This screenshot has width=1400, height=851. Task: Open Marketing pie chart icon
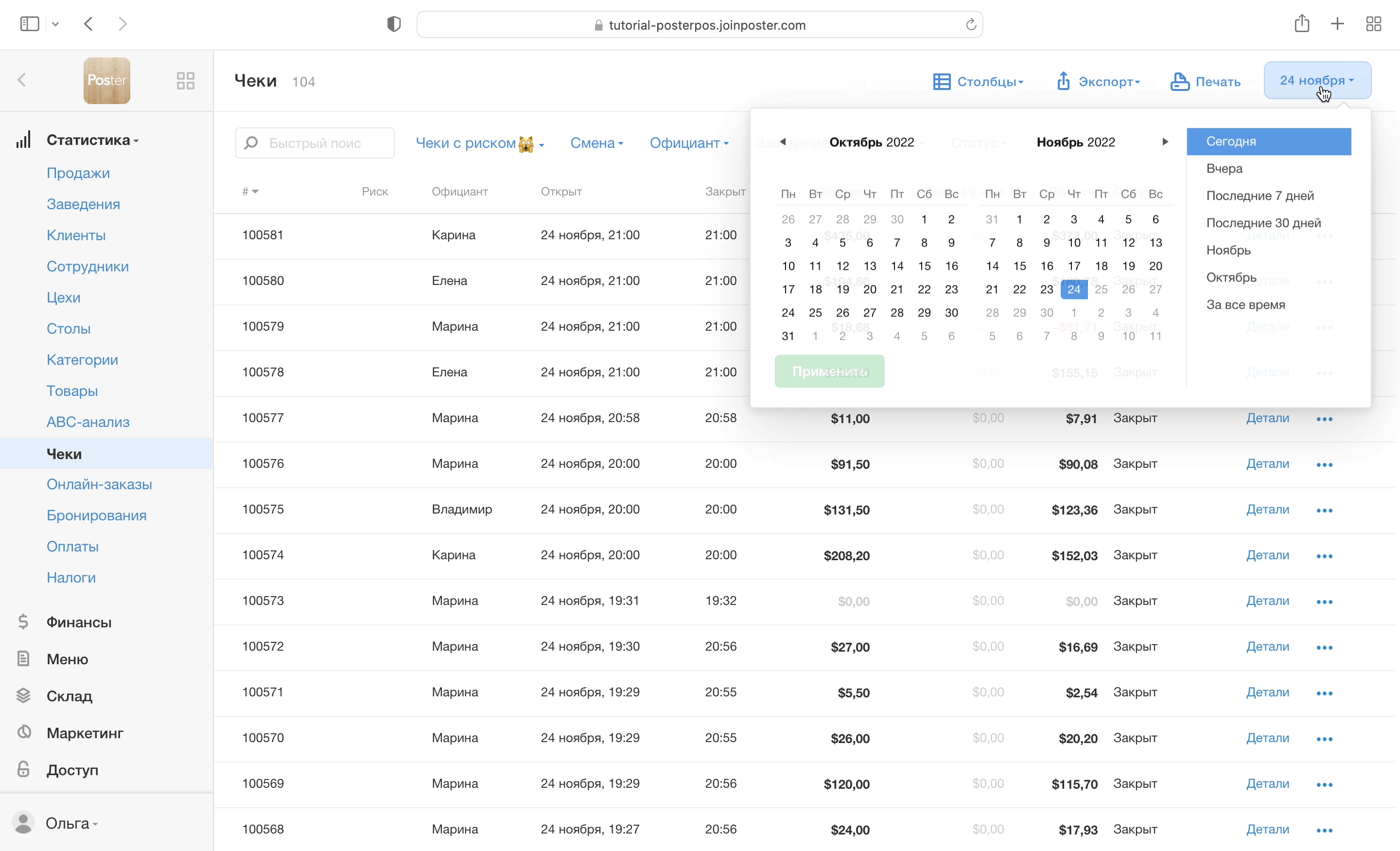(23, 732)
